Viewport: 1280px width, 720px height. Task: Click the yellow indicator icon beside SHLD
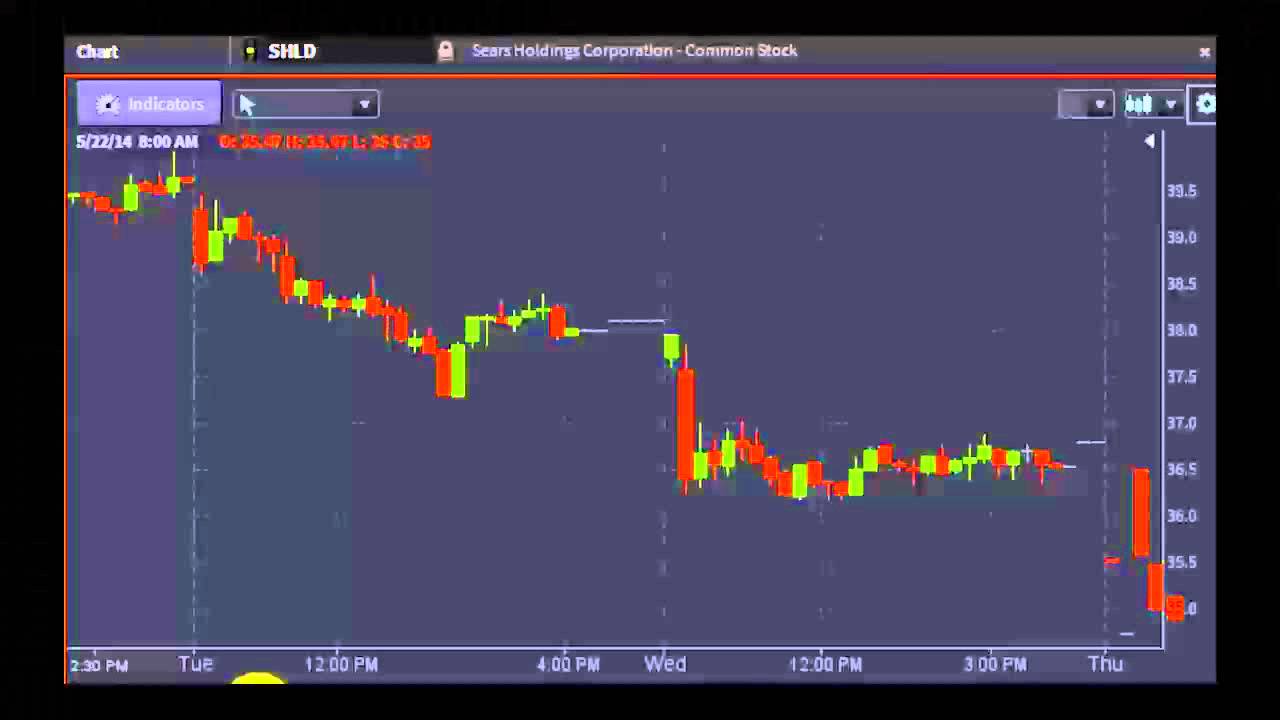[x=249, y=51]
